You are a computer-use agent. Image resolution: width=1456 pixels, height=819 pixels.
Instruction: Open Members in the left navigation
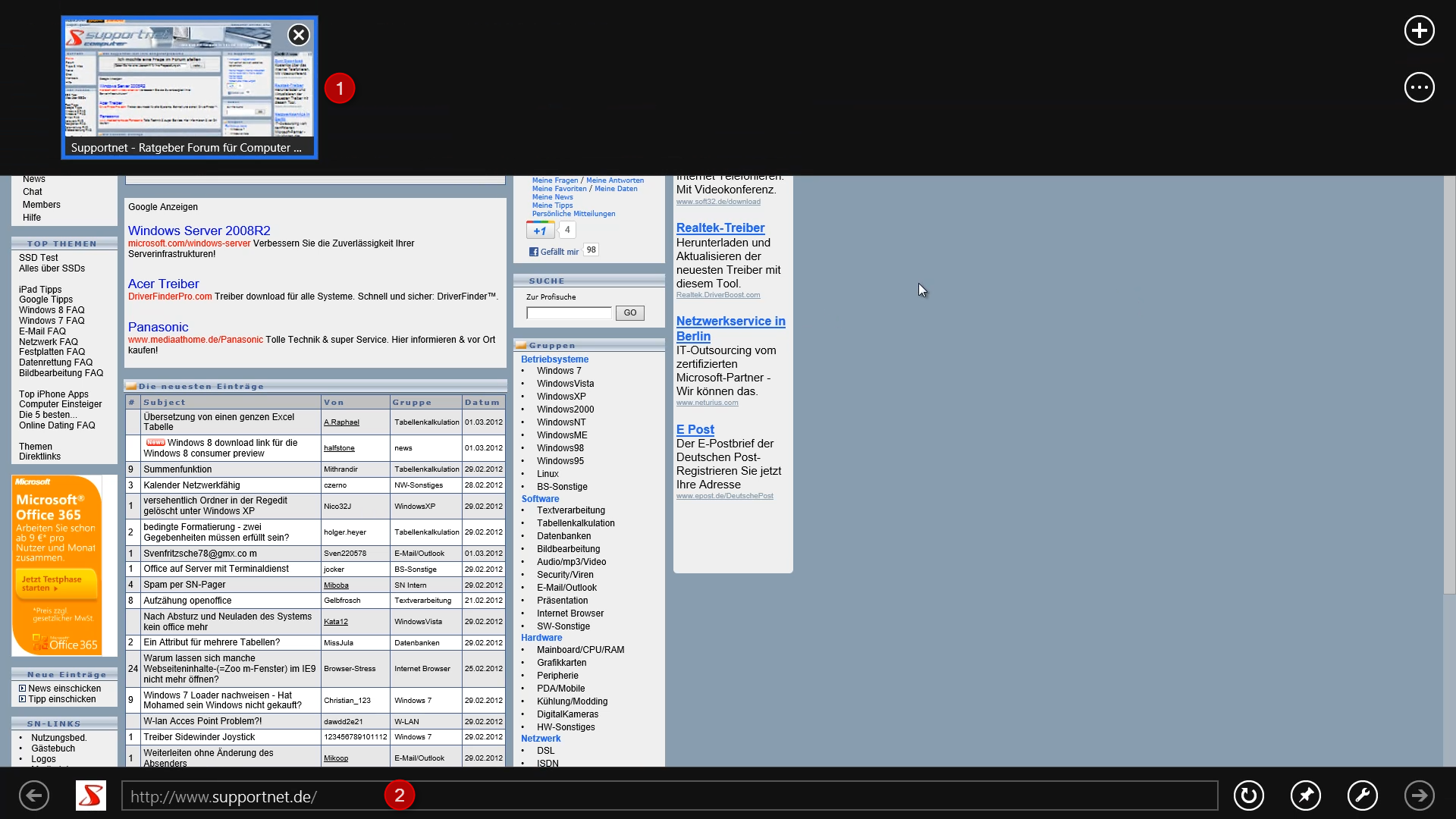coord(42,205)
